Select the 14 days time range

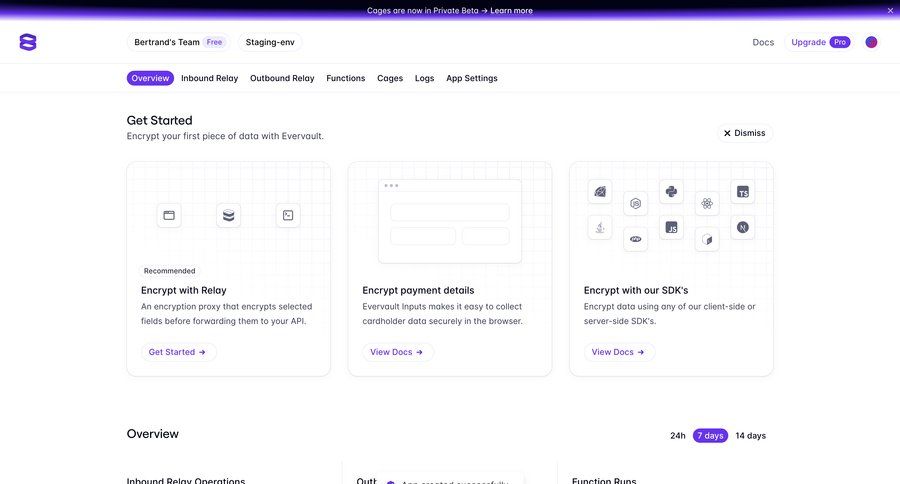tap(751, 435)
